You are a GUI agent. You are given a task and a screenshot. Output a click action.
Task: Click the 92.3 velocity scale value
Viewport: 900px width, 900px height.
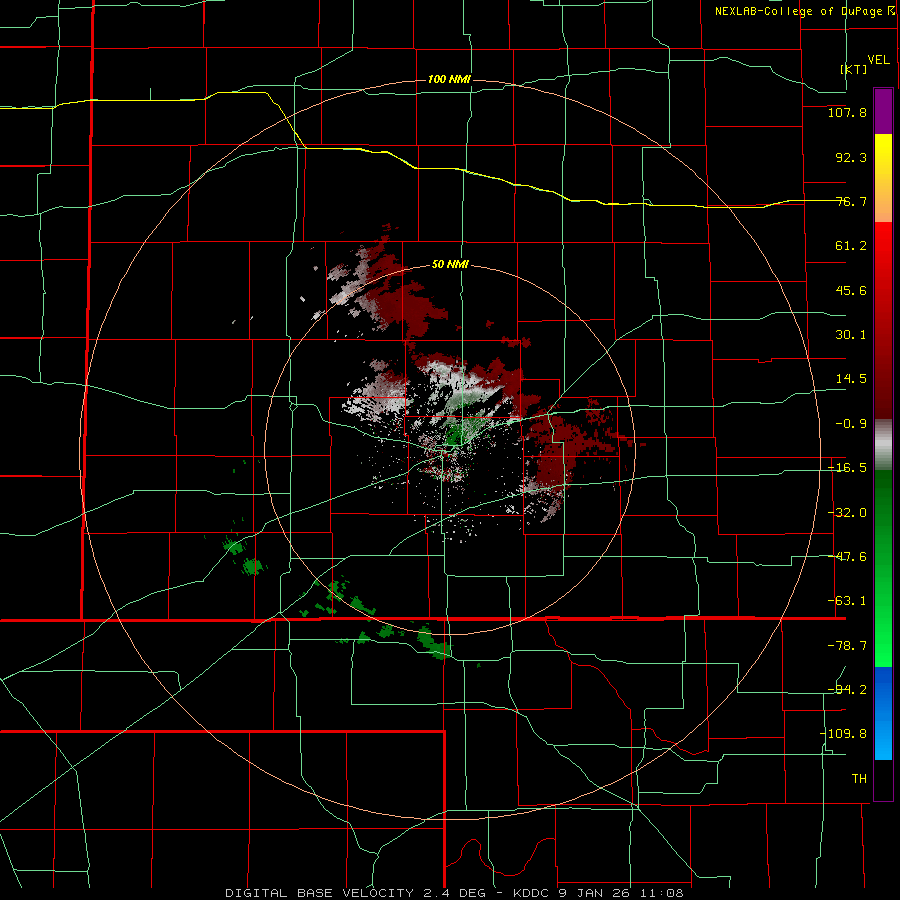click(x=851, y=157)
